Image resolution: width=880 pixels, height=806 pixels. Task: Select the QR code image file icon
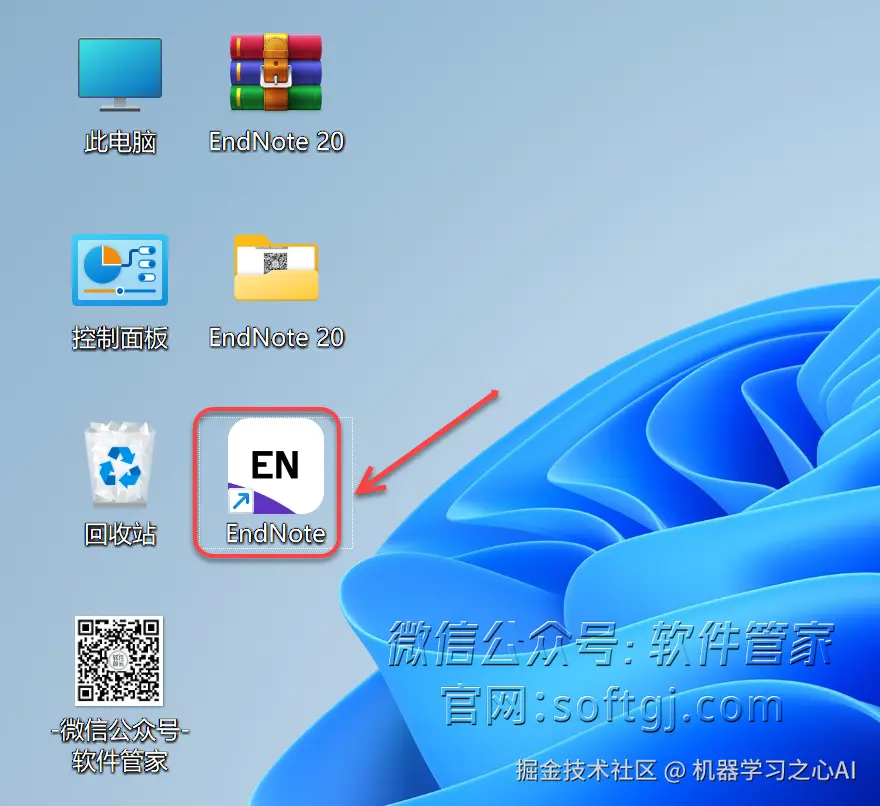119,661
